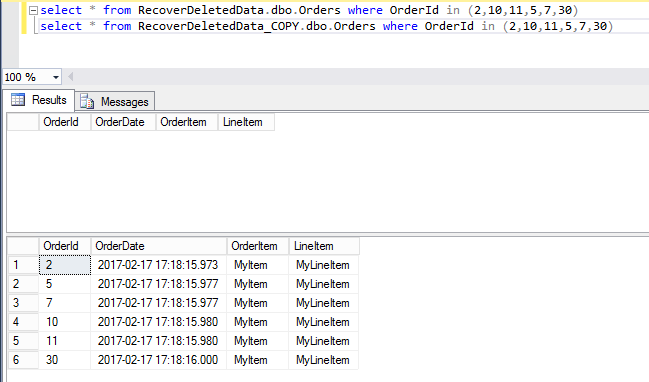This screenshot has height=382, width=649.
Task: Select OrderDate column header in bottom grid
Action: point(159,246)
